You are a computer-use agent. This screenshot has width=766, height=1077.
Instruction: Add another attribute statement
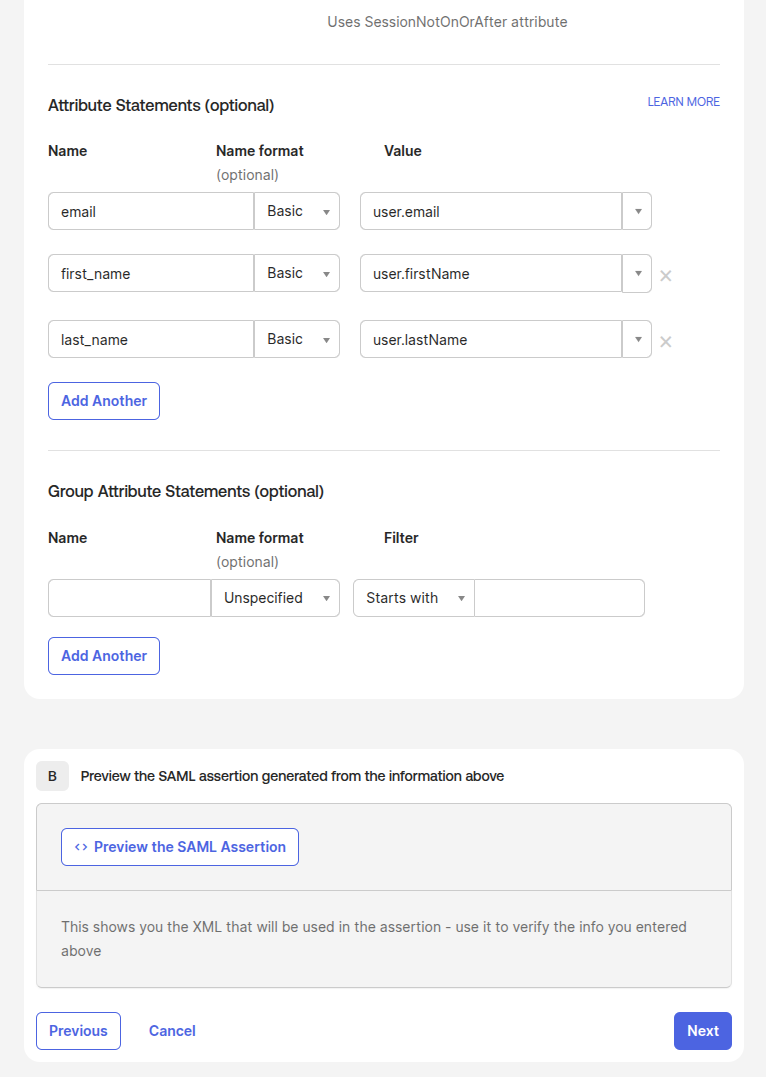tap(104, 401)
